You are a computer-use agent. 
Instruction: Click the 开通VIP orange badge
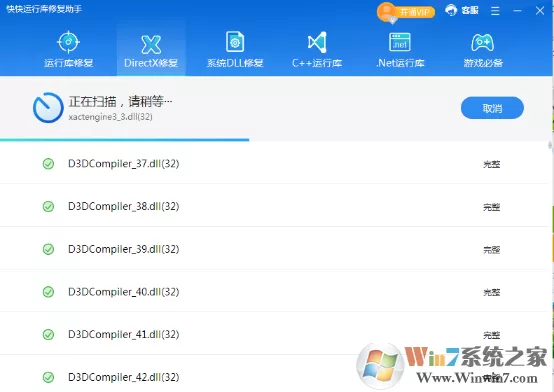406,13
